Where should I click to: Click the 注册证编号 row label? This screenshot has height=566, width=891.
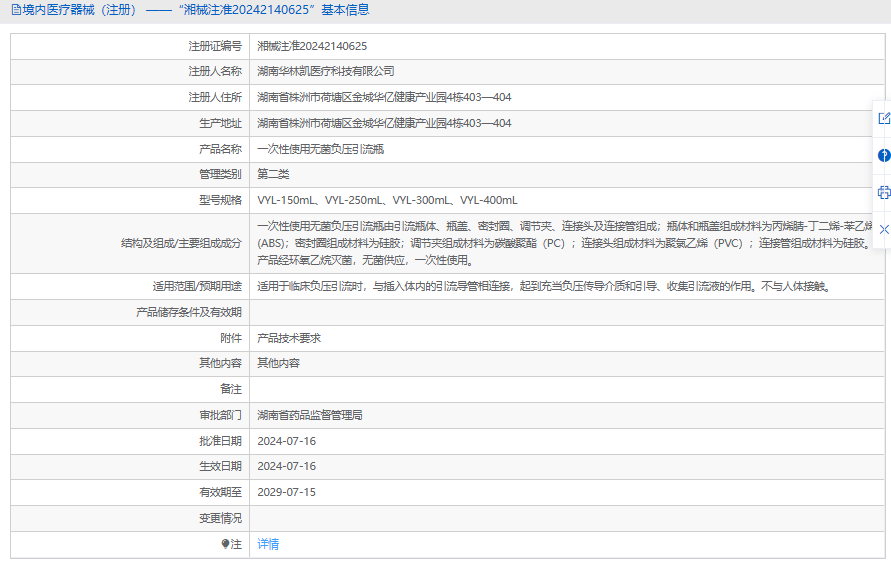215,46
